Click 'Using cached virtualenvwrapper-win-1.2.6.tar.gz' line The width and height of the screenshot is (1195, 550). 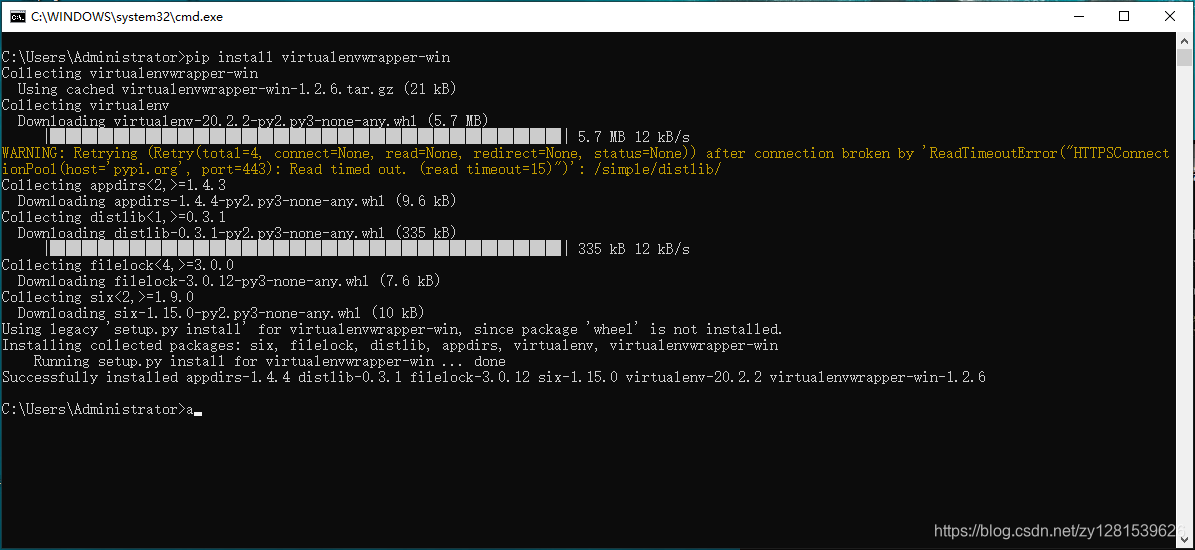[x=237, y=89]
